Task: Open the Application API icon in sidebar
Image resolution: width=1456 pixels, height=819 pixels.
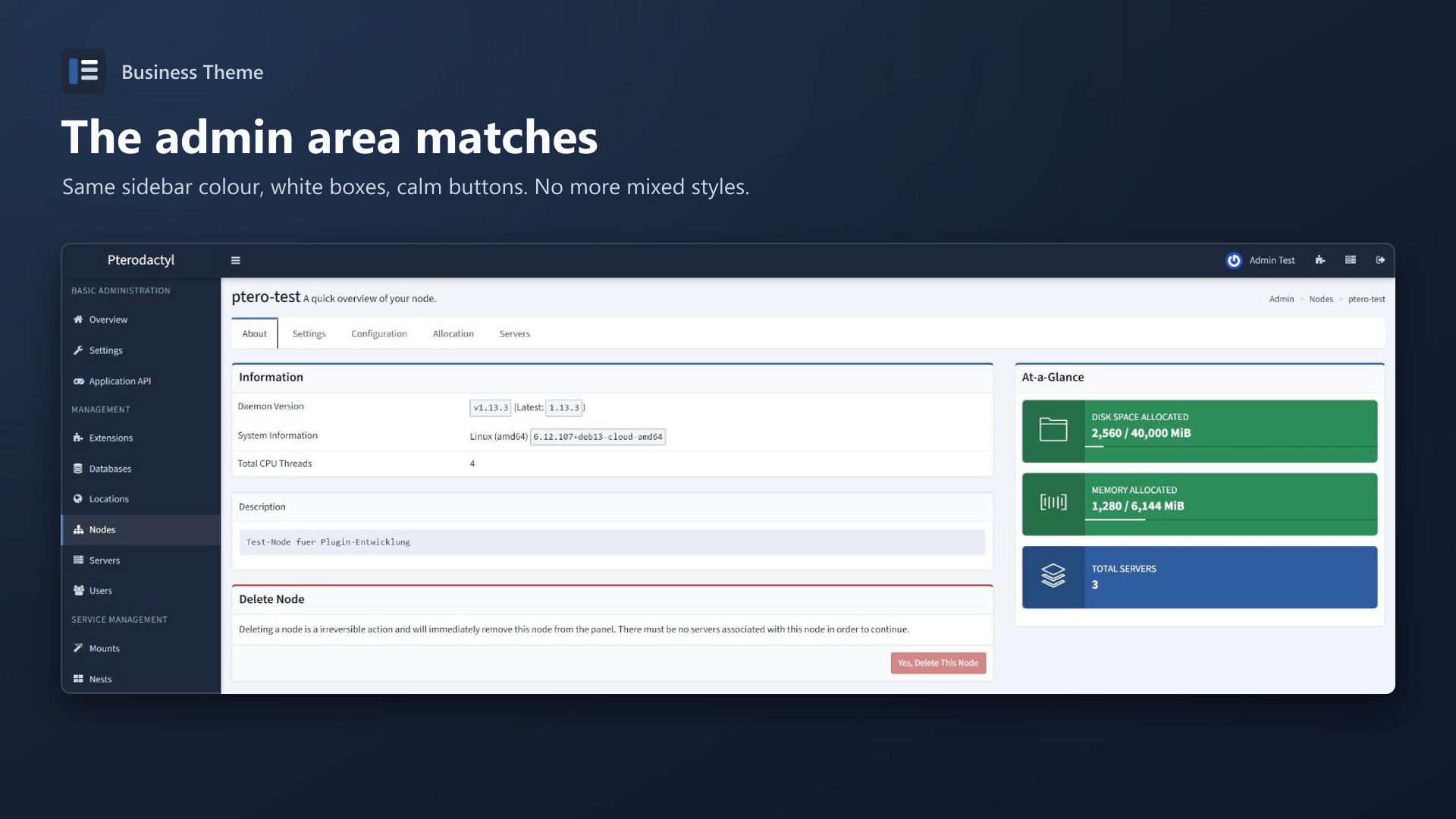Action: coord(78,381)
